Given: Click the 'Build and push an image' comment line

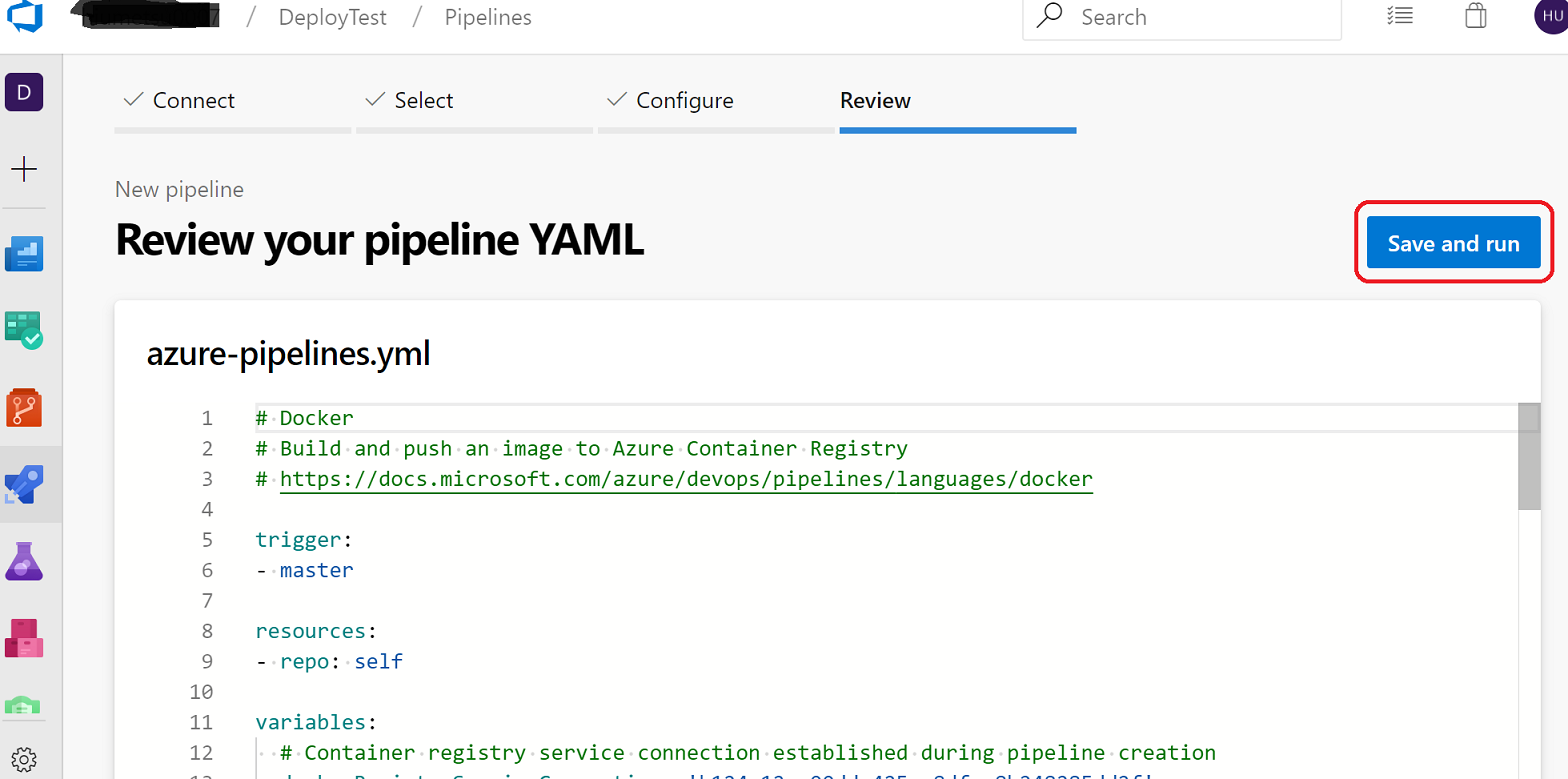Looking at the screenshot, I should [582, 448].
